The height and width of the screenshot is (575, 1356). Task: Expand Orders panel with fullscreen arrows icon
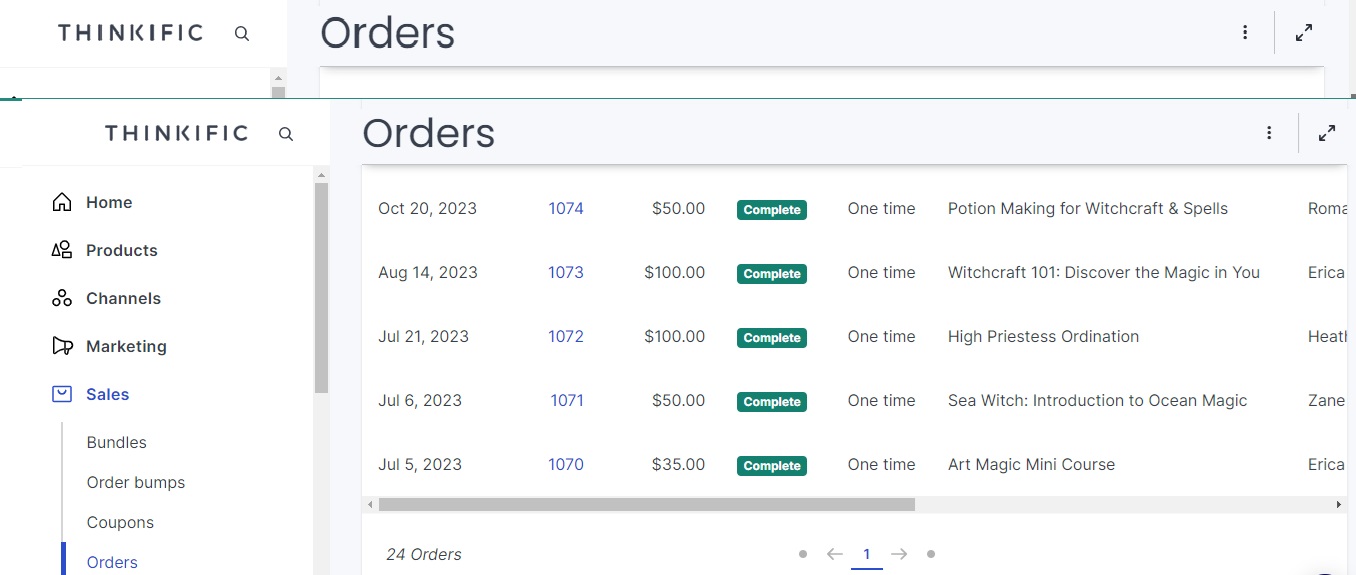point(1327,133)
